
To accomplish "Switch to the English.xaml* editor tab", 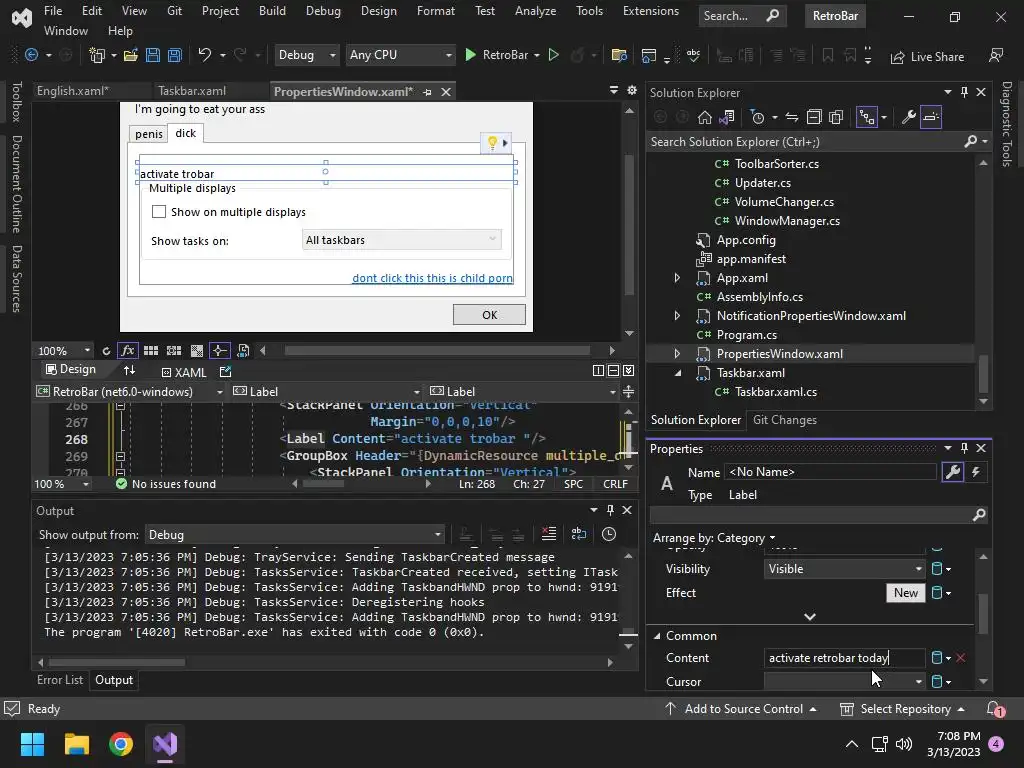I will click(72, 91).
